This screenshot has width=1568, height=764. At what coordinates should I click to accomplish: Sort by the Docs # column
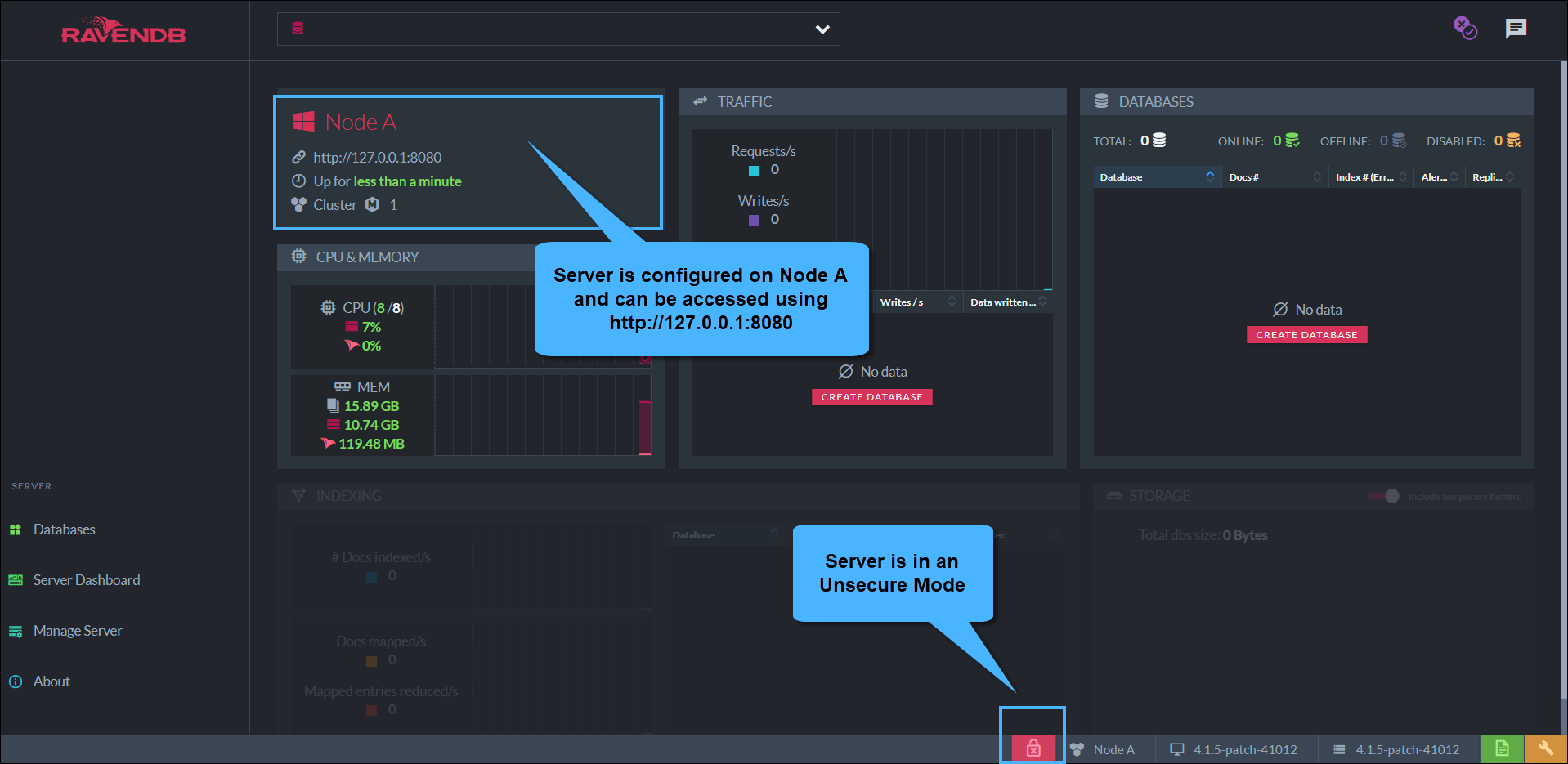coord(1274,177)
